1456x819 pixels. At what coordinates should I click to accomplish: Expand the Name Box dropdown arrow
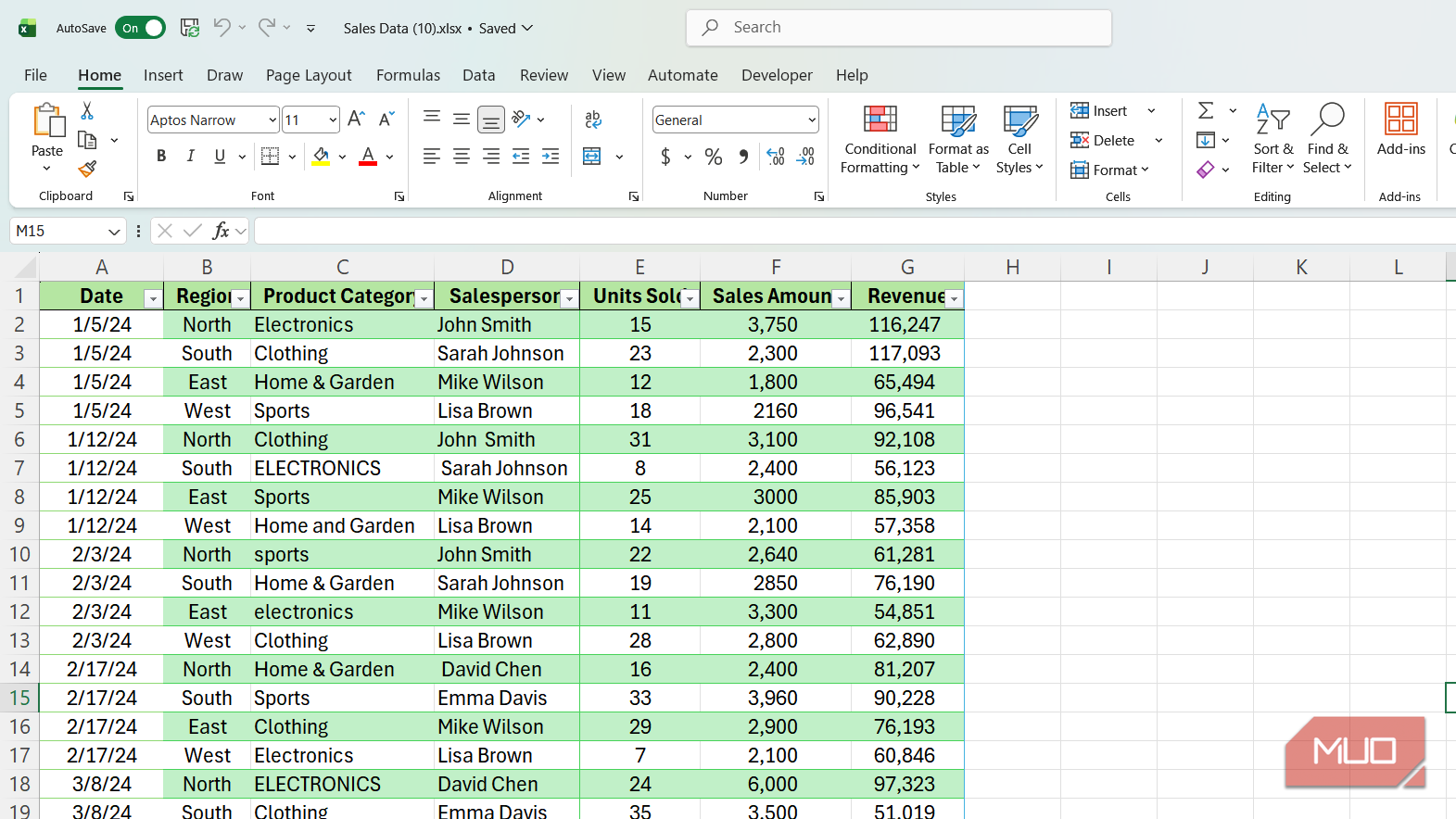[x=114, y=231]
